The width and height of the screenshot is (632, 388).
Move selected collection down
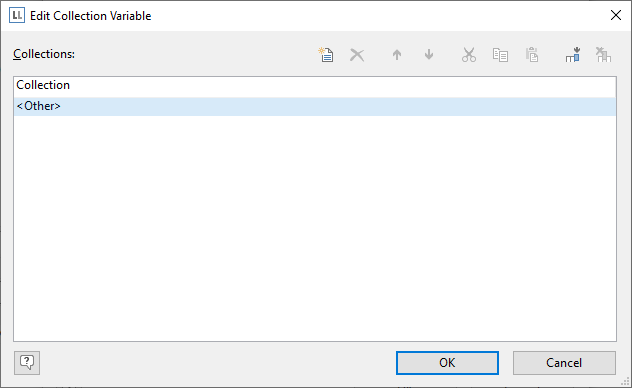tap(429, 54)
